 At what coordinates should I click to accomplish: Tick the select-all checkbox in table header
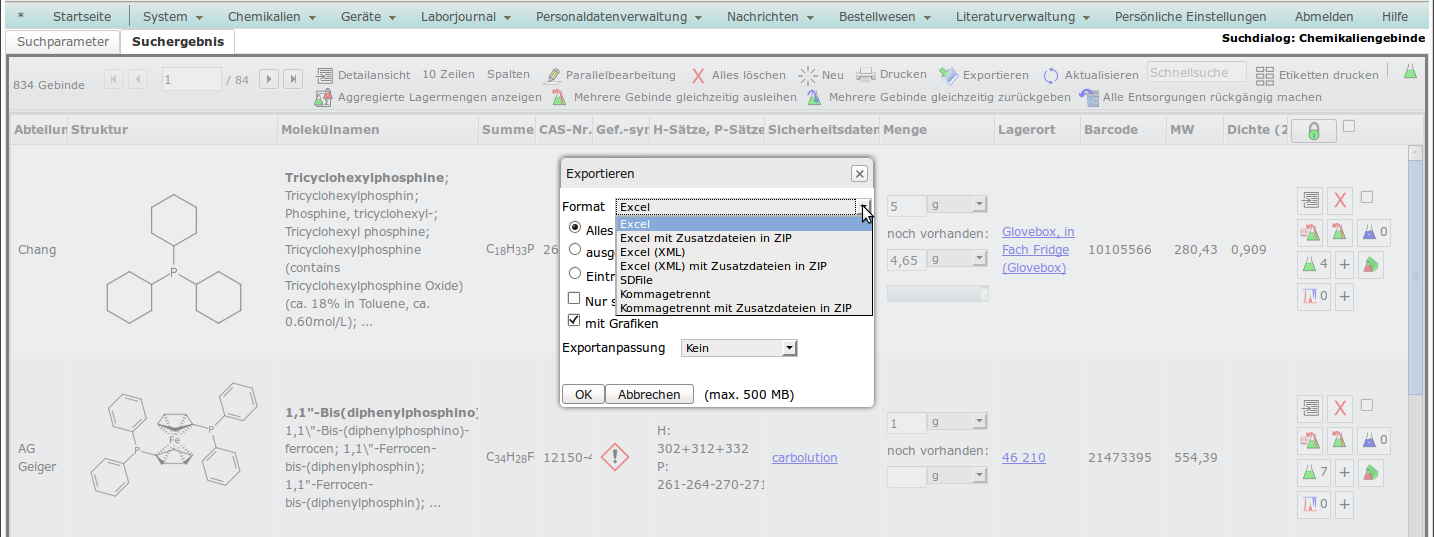click(1349, 126)
